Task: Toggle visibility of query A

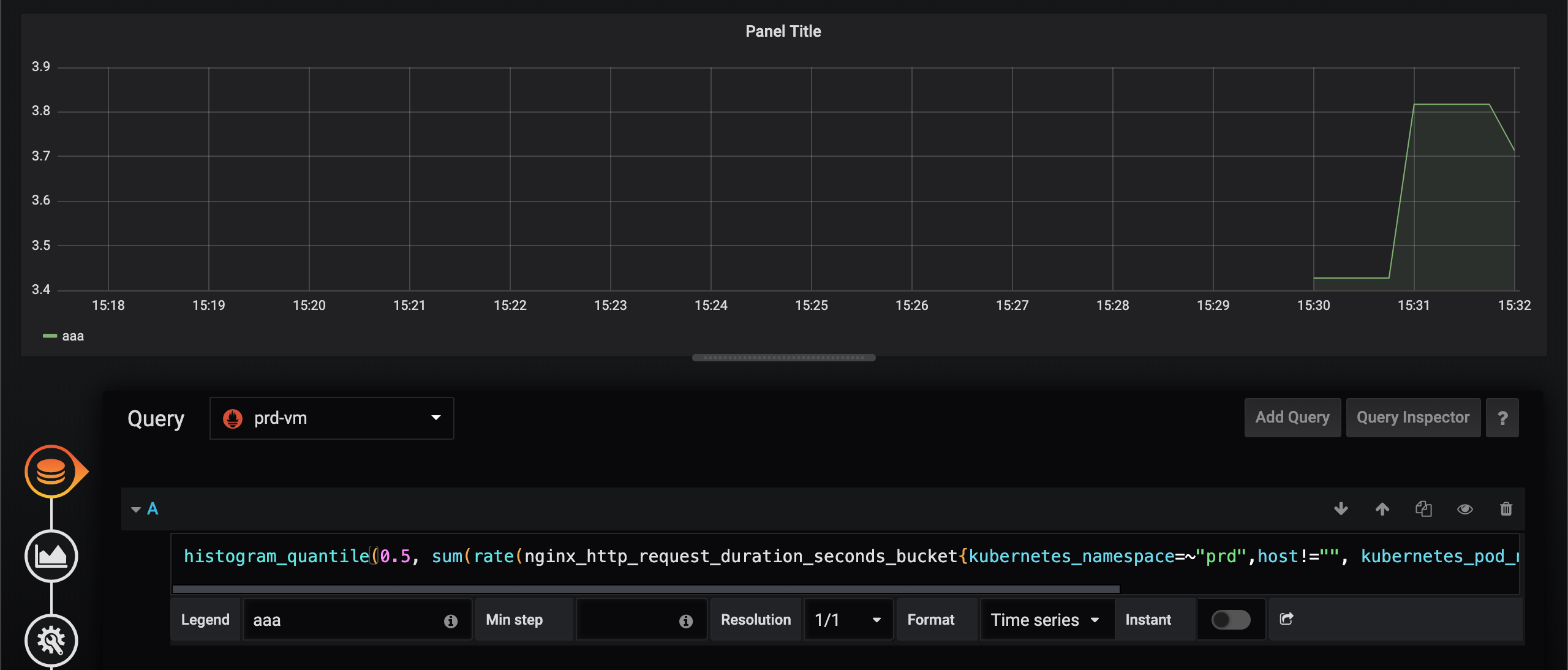Action: click(x=1465, y=509)
